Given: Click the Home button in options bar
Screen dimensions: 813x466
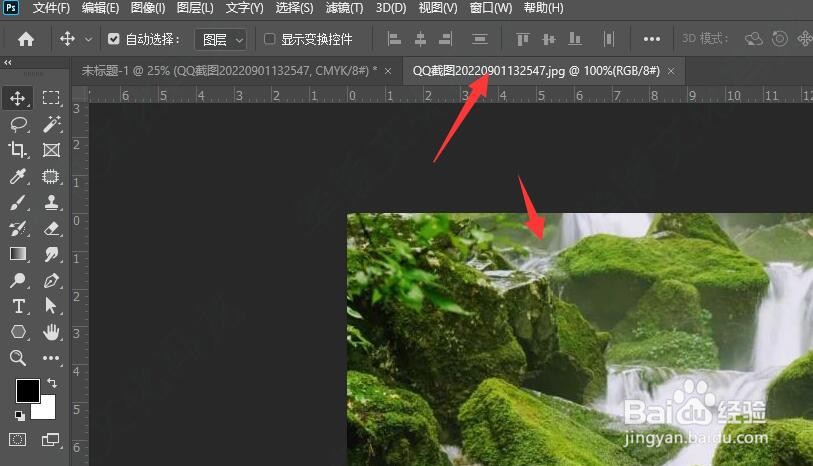Looking at the screenshot, I should [25, 39].
